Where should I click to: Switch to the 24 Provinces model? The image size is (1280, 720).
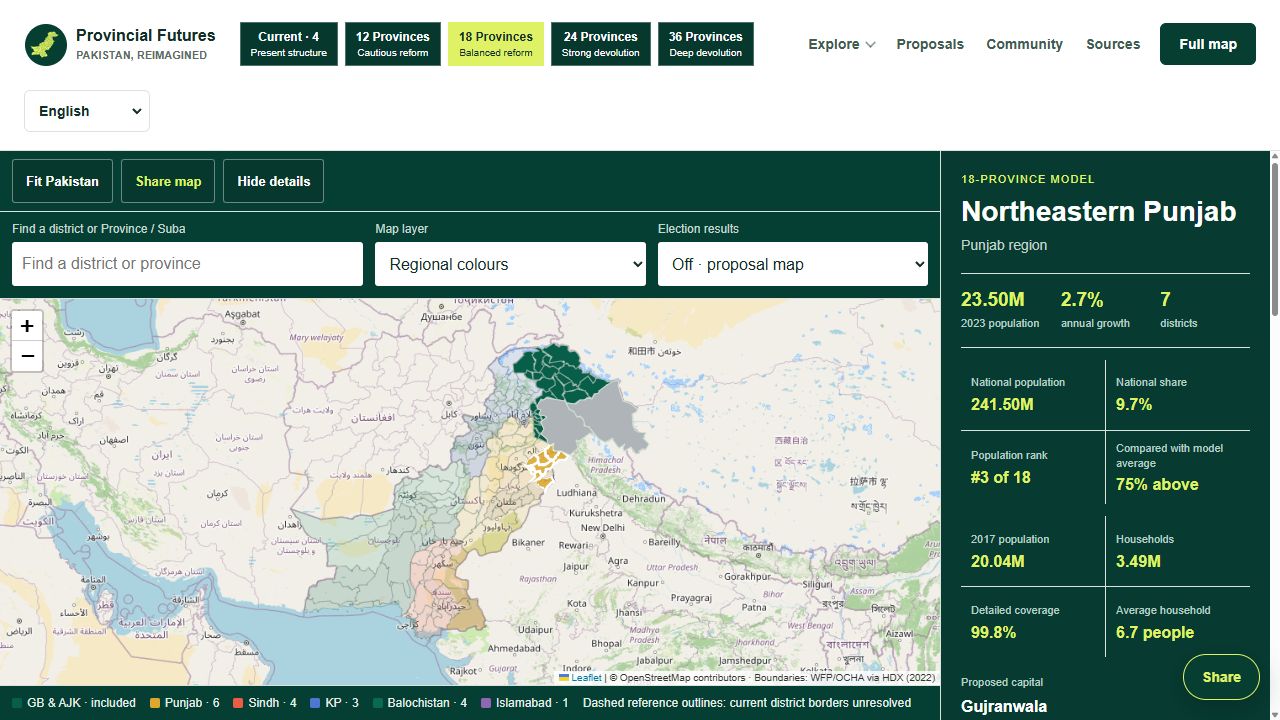pos(600,44)
